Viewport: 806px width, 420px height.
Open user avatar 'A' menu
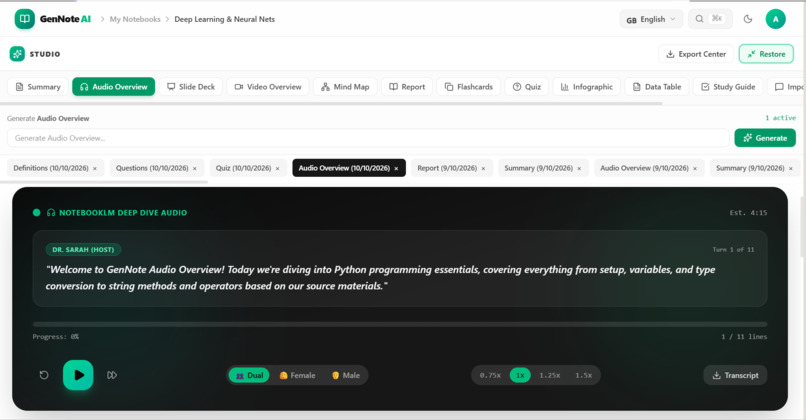775,19
